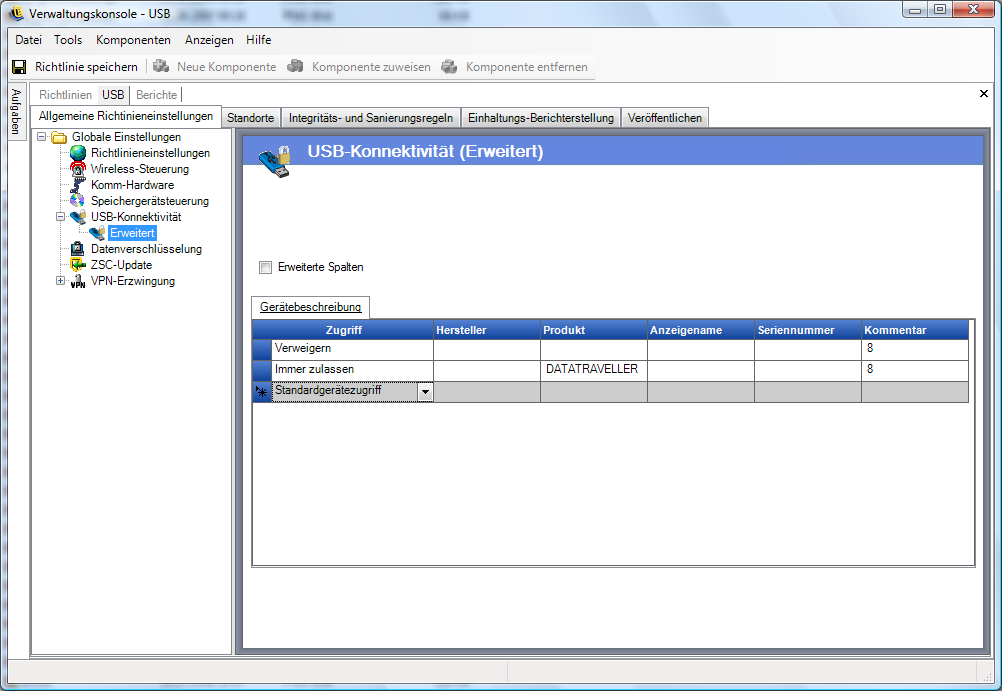Open the Hilfe menu
The width and height of the screenshot is (1002, 691).
click(x=259, y=40)
